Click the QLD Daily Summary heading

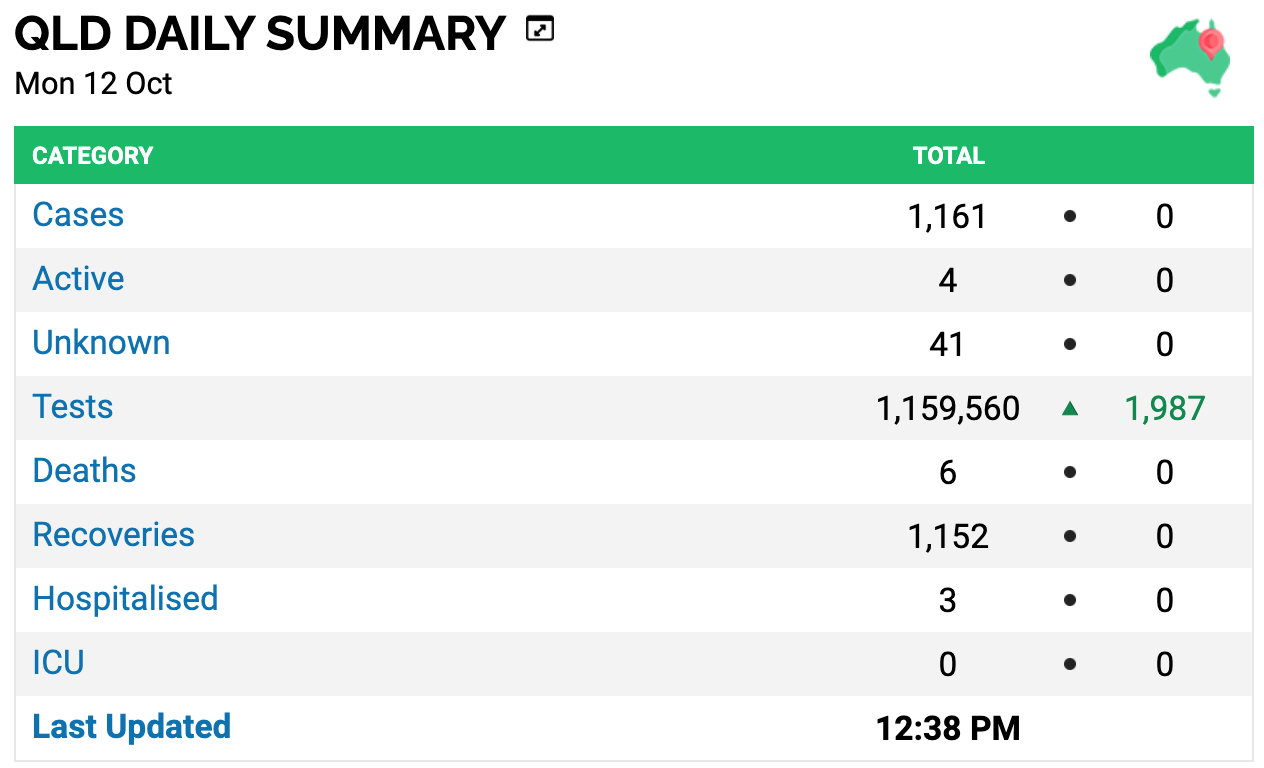[x=260, y=34]
